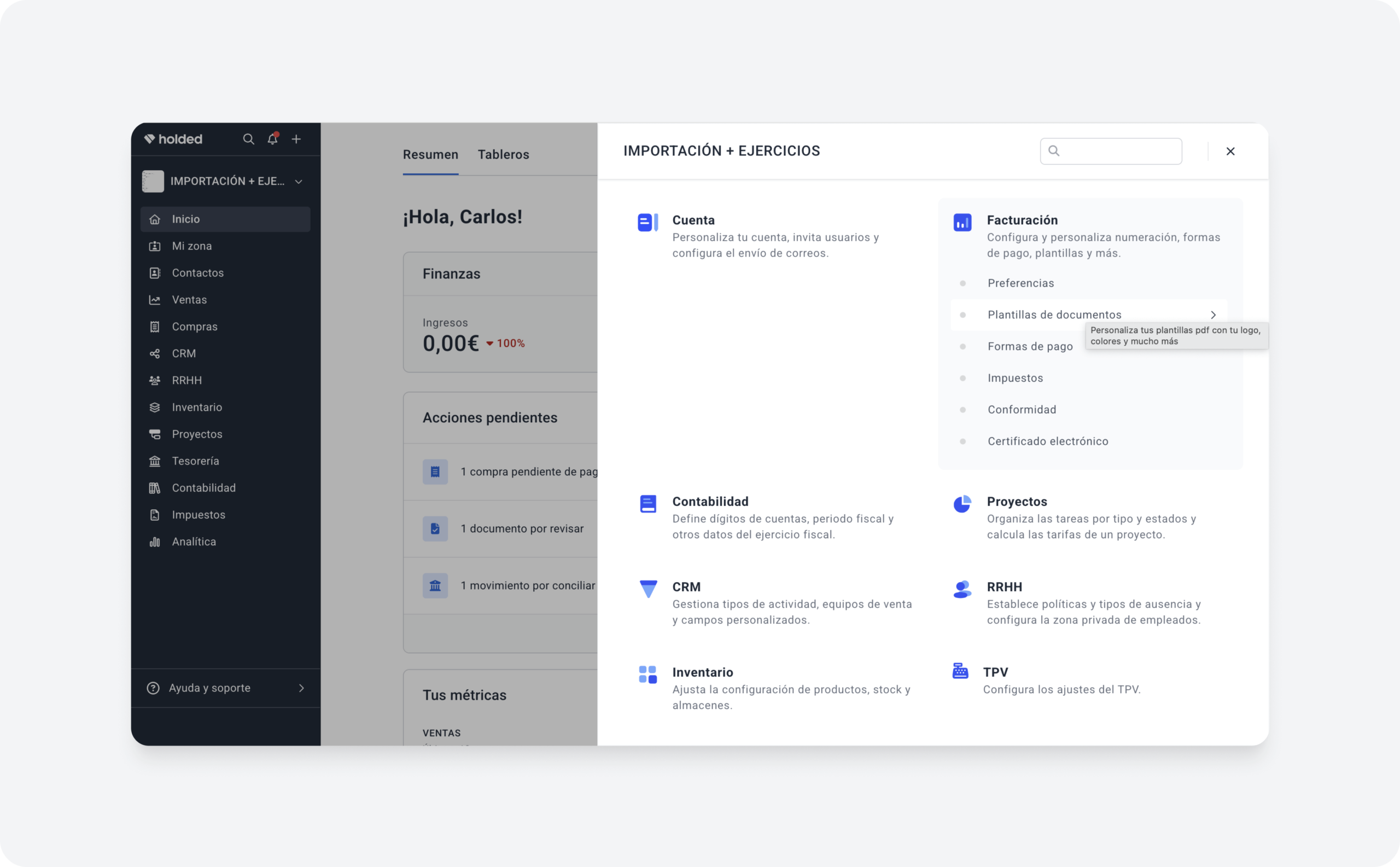Go to Certificado electrónico settings
The width and height of the screenshot is (1400, 867).
[1047, 441]
